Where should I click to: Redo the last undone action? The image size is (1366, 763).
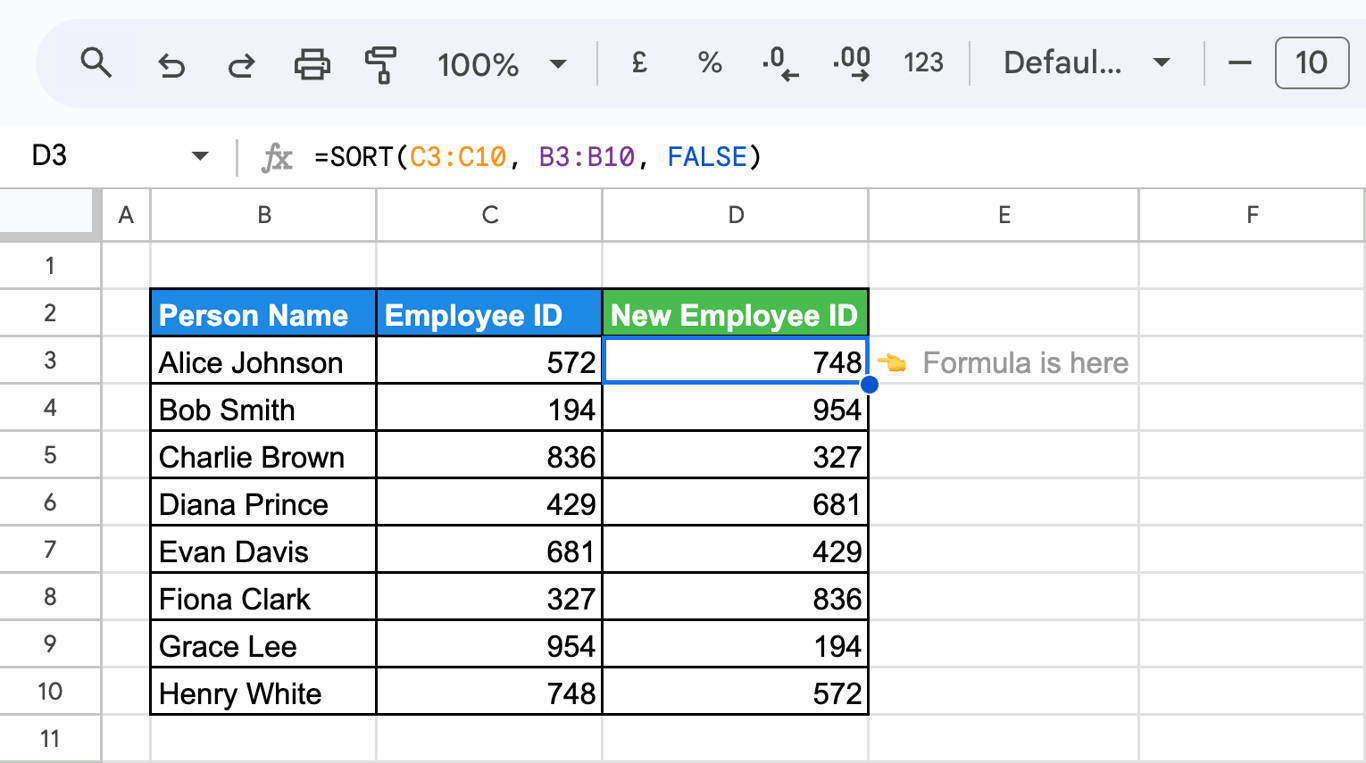coord(240,66)
